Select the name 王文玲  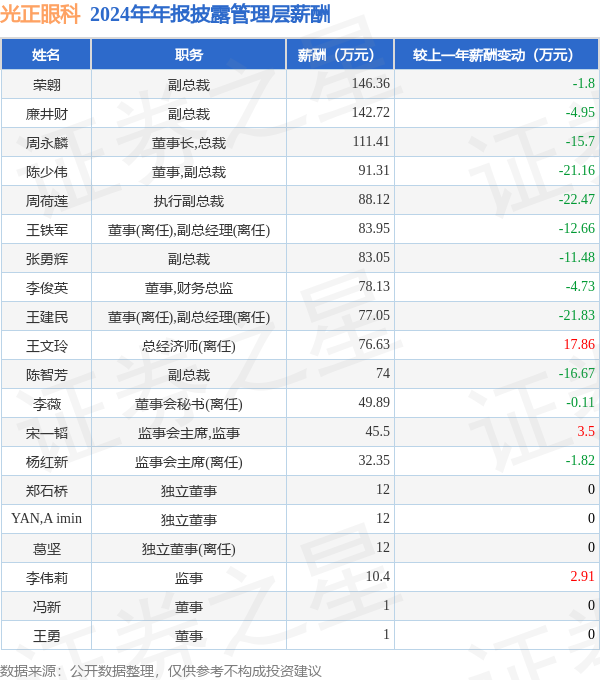click(x=46, y=346)
